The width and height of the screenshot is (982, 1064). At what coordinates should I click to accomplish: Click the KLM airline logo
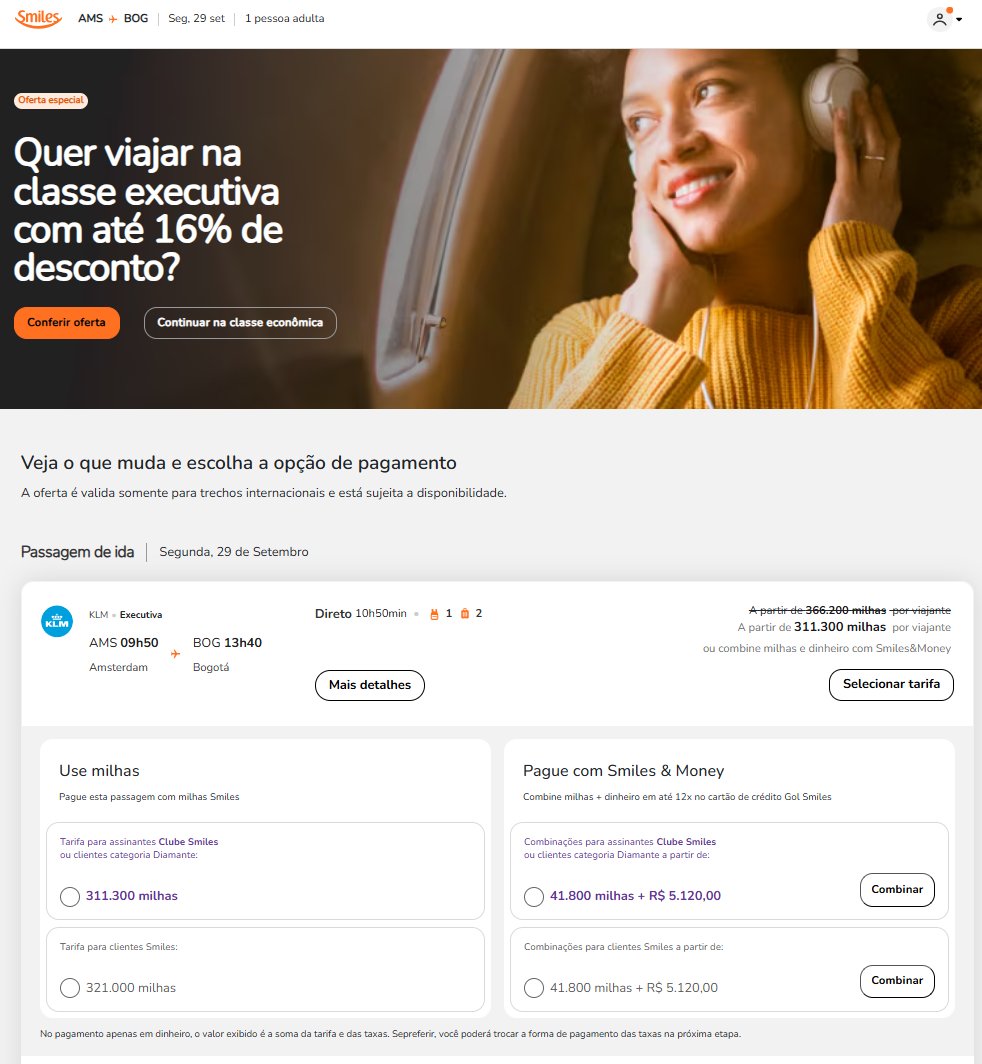coord(57,622)
